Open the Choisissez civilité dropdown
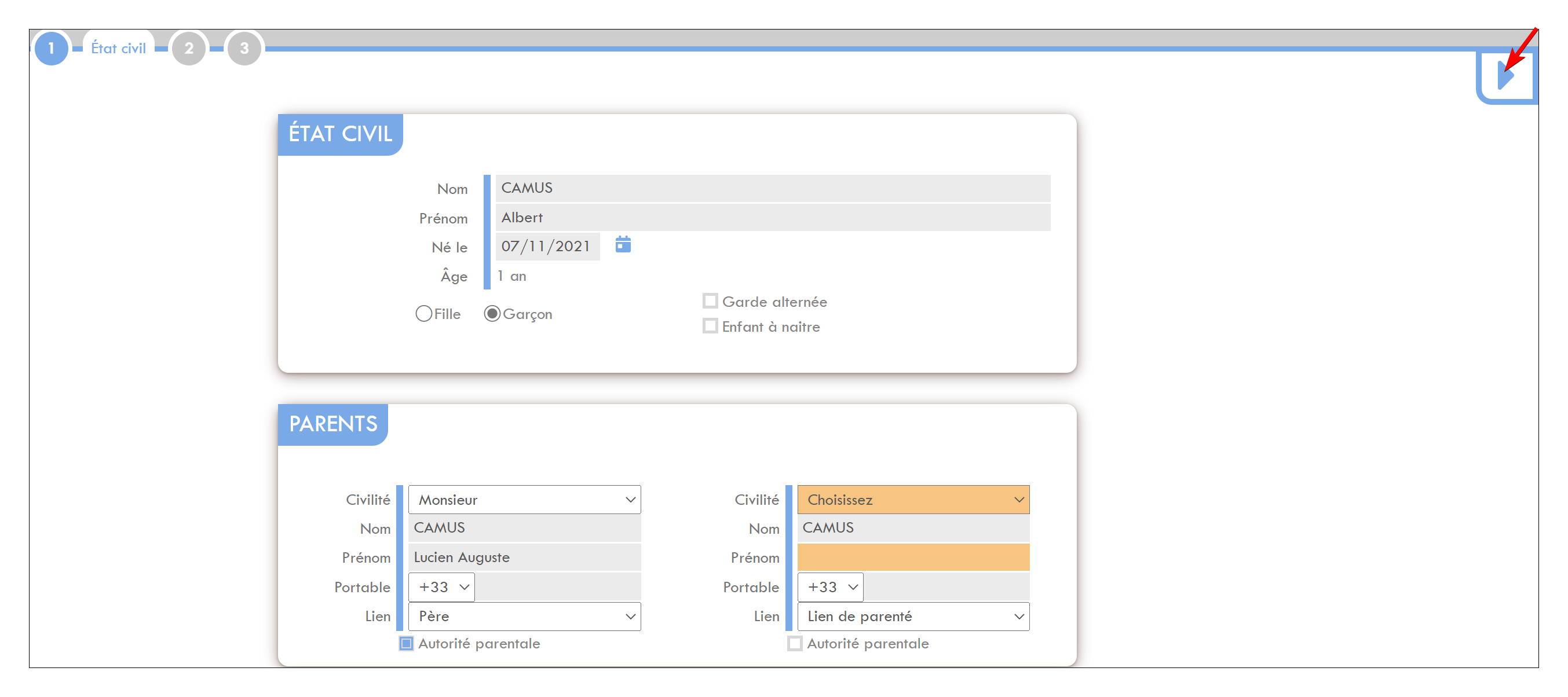Image resolution: width=1568 pixels, height=697 pixels. click(x=913, y=500)
